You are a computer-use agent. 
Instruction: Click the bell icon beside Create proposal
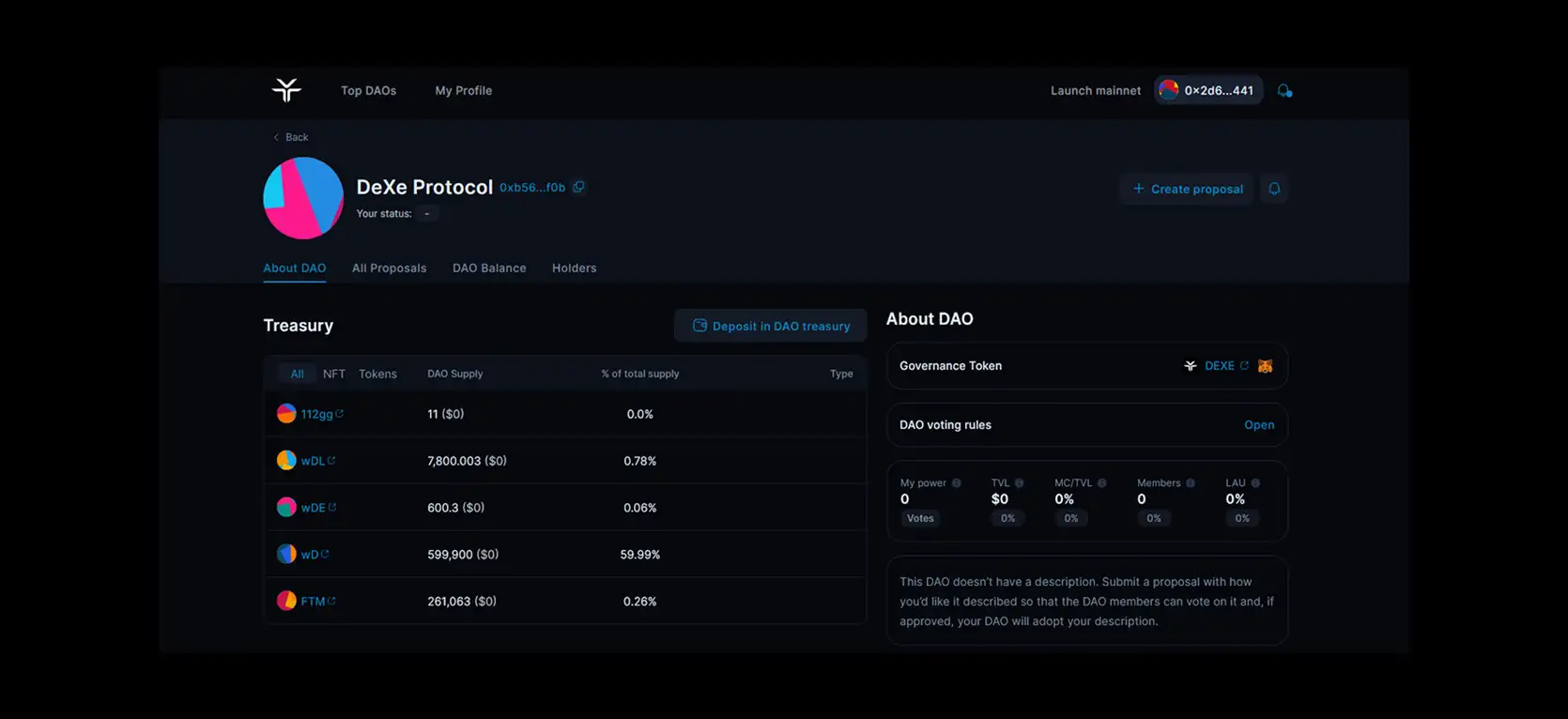pyautogui.click(x=1274, y=189)
